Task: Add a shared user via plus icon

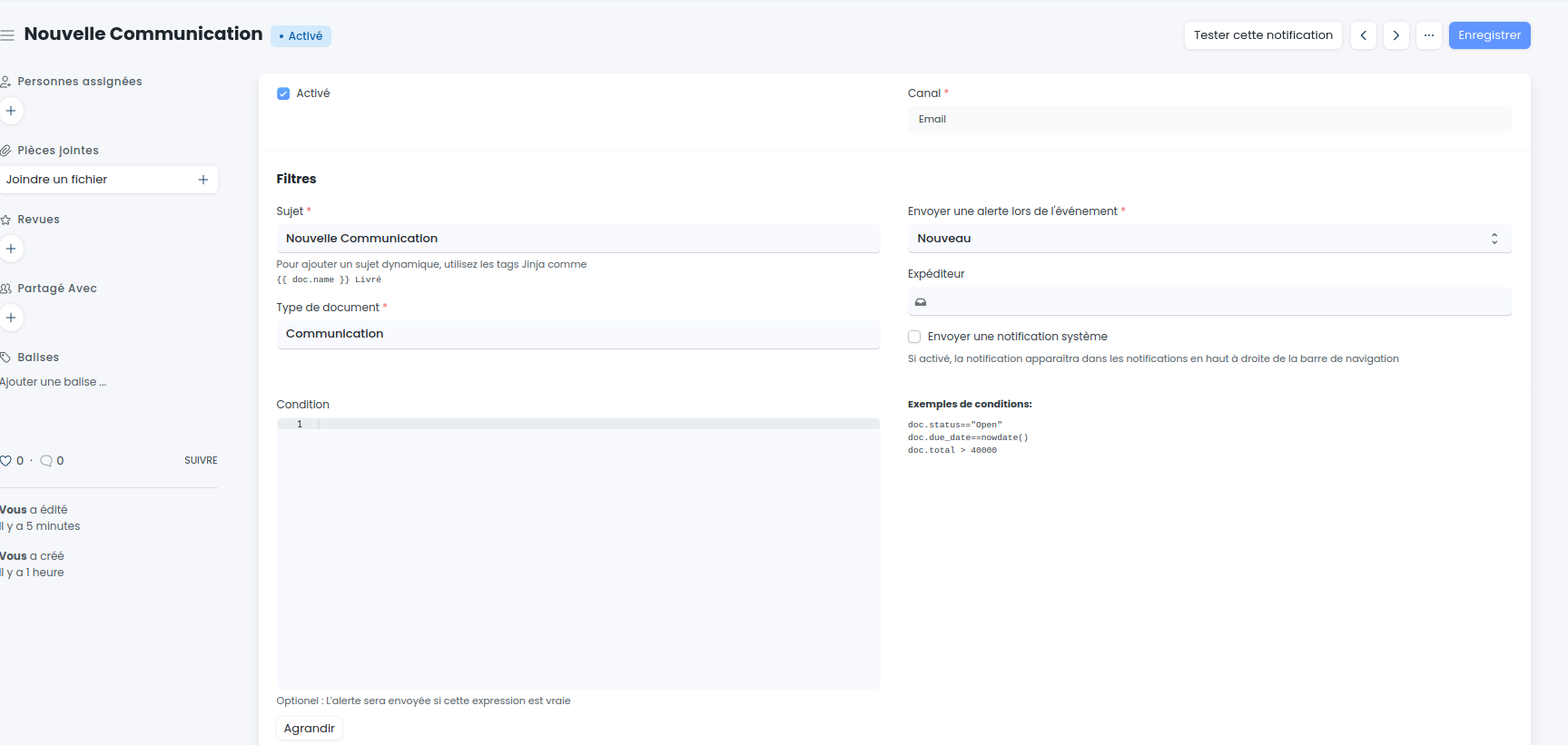Action: 11,318
